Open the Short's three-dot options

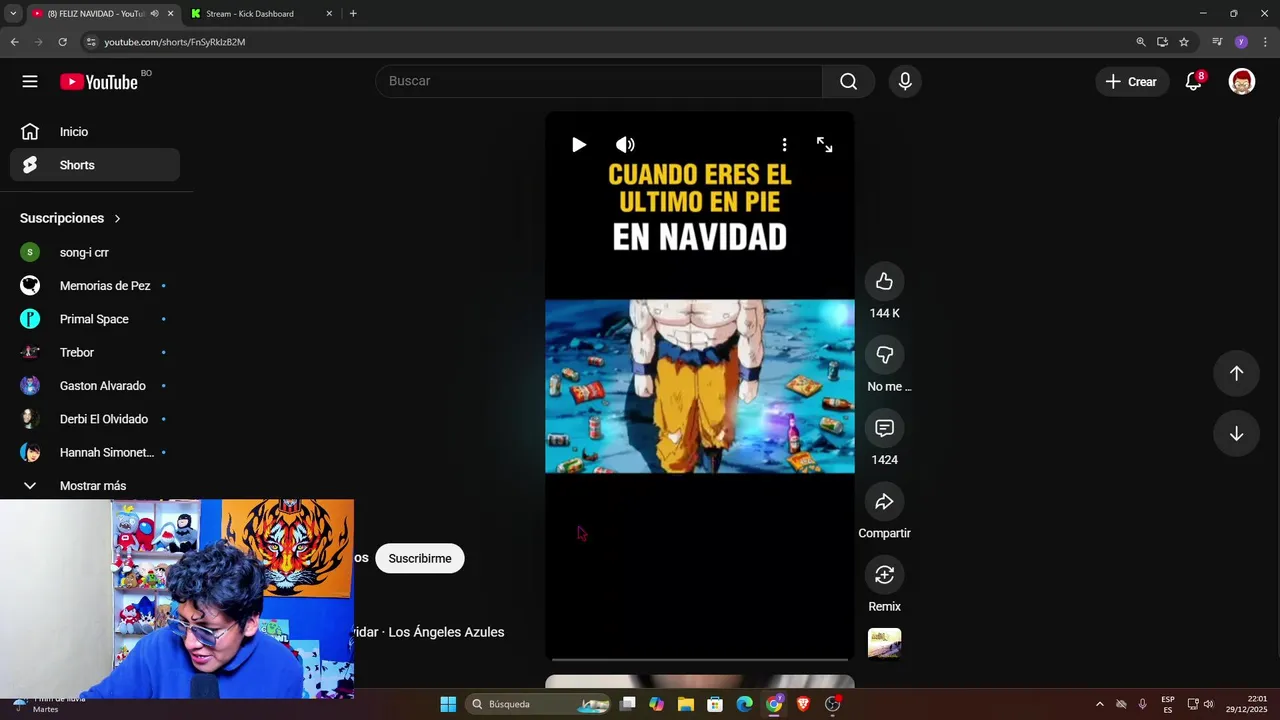click(x=784, y=145)
